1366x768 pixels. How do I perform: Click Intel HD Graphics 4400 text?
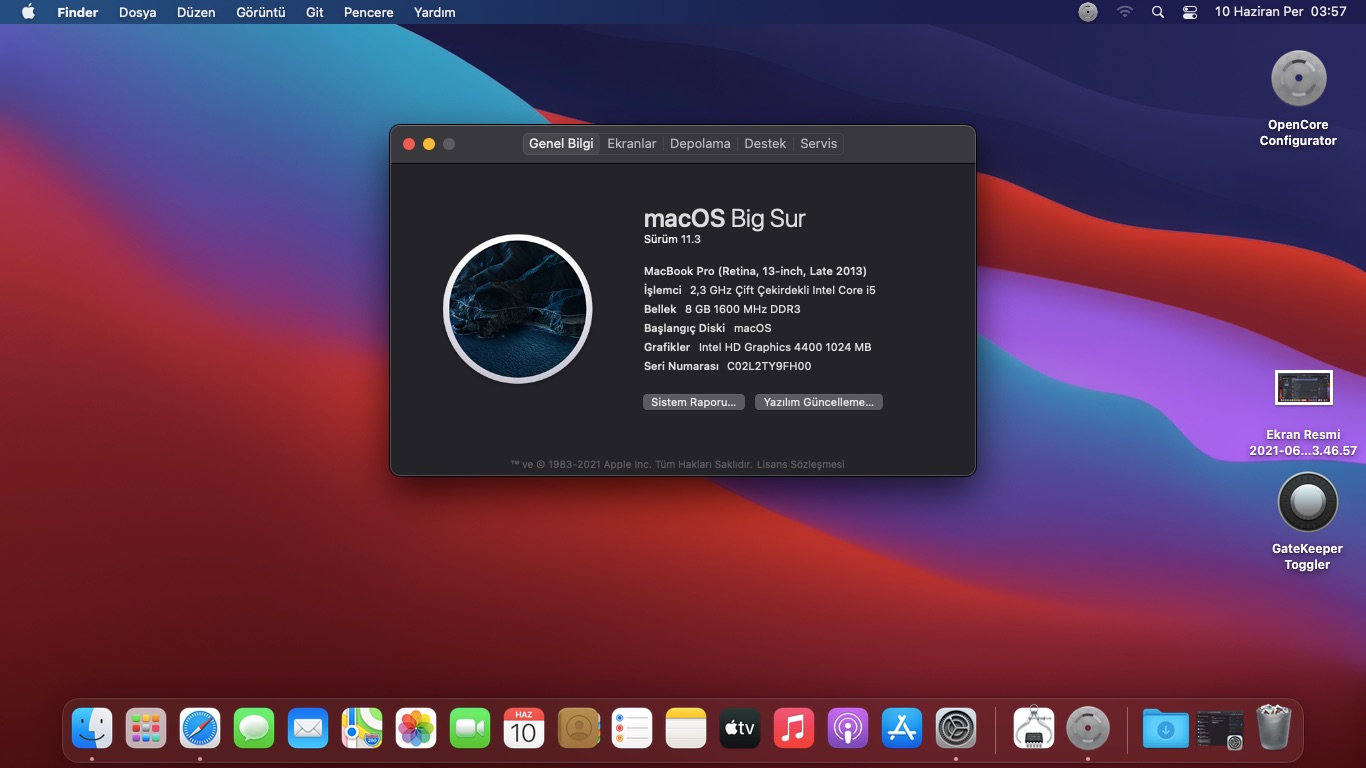click(785, 347)
